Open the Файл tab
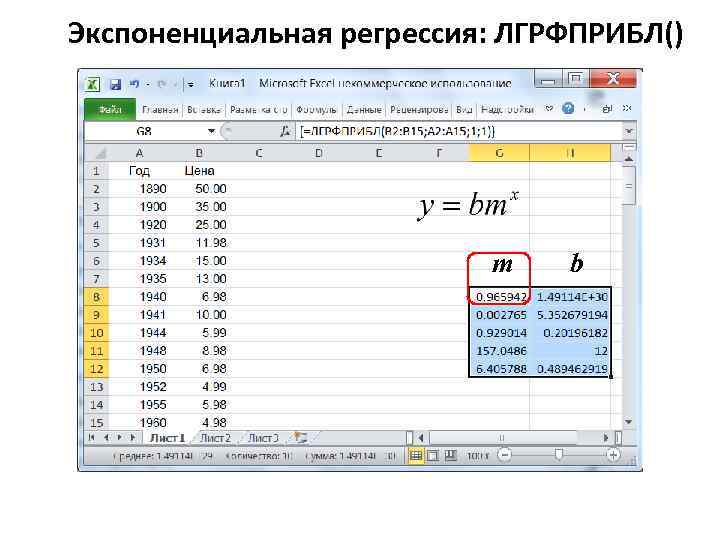 coord(110,109)
